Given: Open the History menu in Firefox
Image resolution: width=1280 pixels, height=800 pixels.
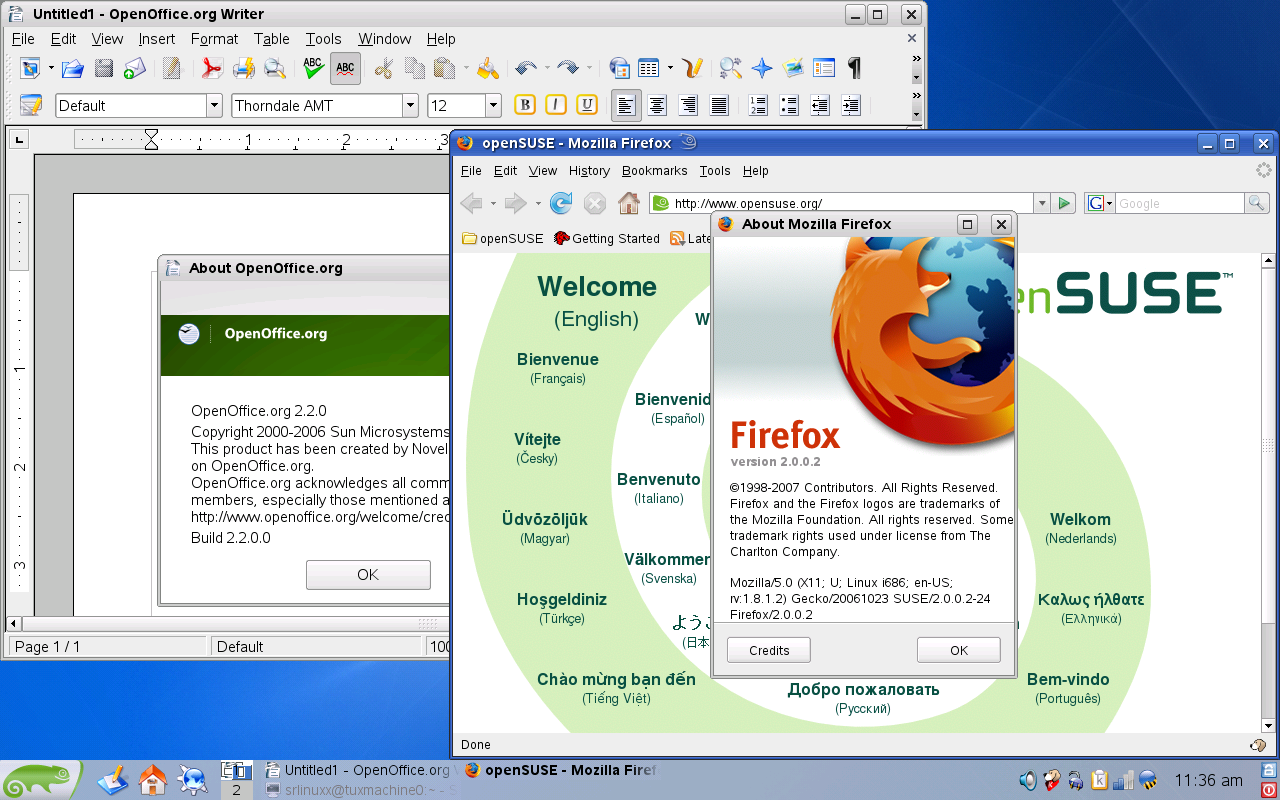Looking at the screenshot, I should click(x=589, y=171).
